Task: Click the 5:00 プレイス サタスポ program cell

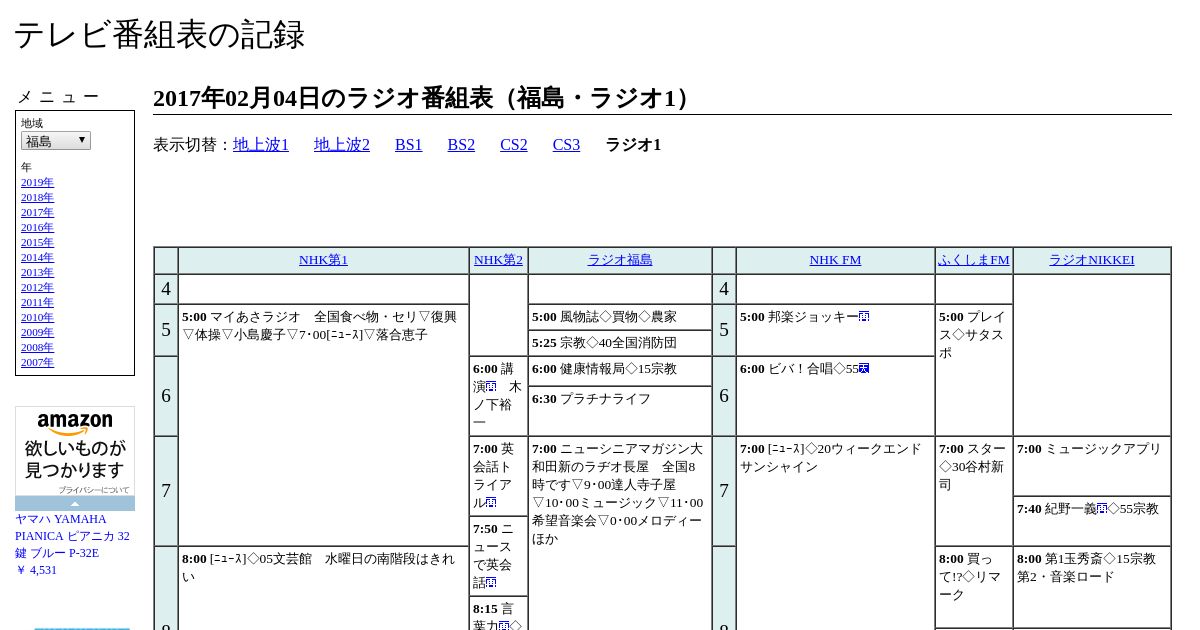Action: [x=974, y=370]
